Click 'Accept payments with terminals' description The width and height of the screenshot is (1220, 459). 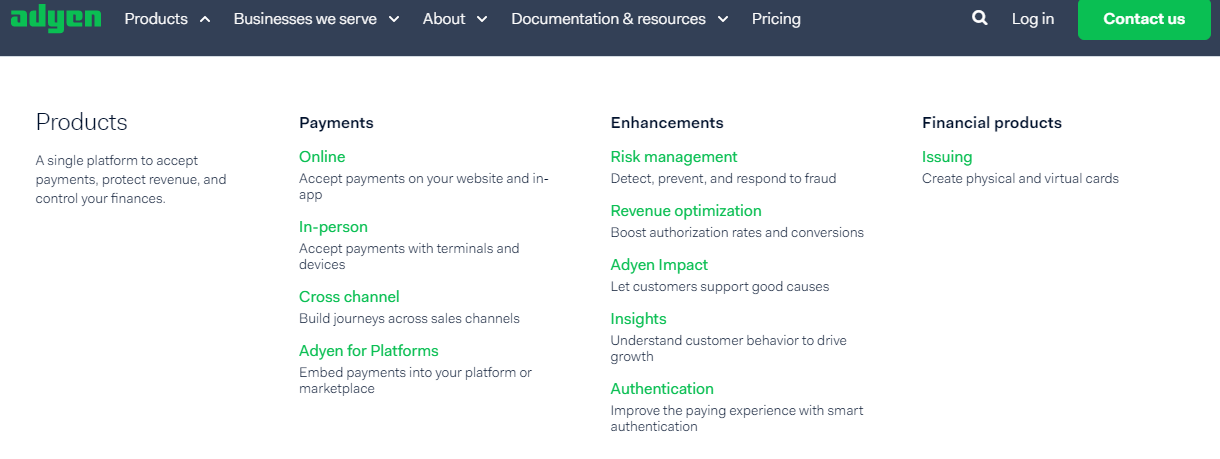click(x=409, y=257)
